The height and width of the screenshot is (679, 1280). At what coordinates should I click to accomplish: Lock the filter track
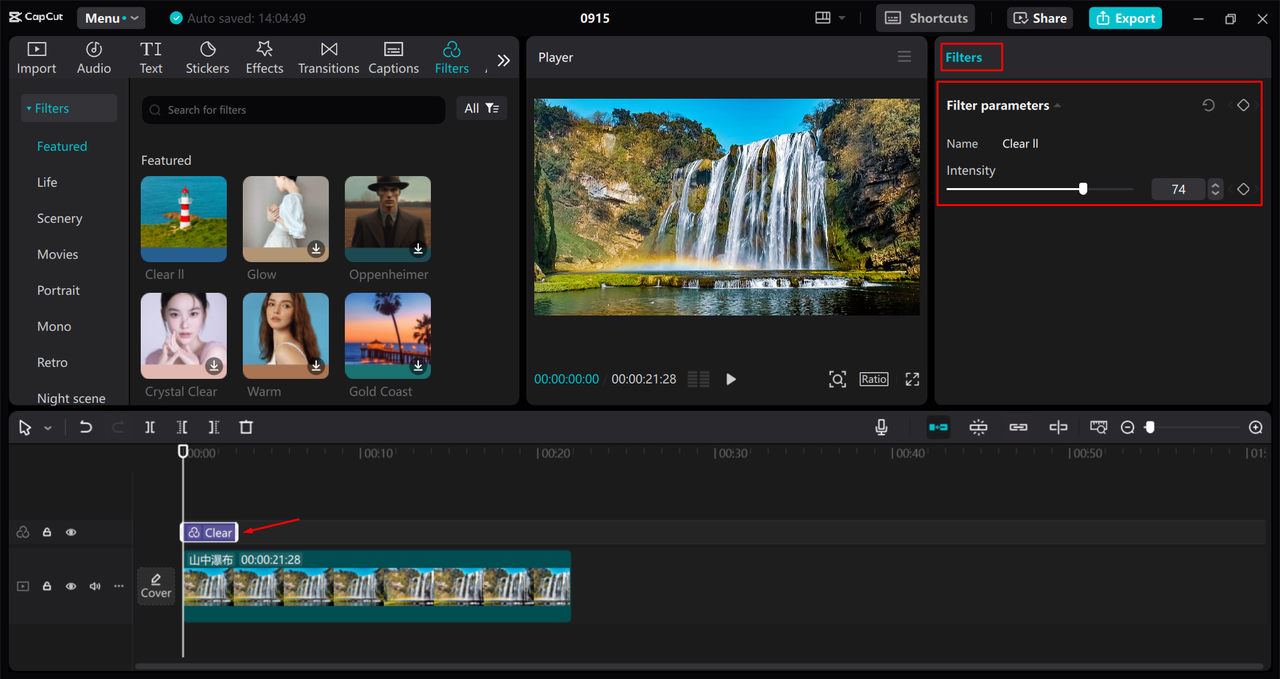pos(47,532)
